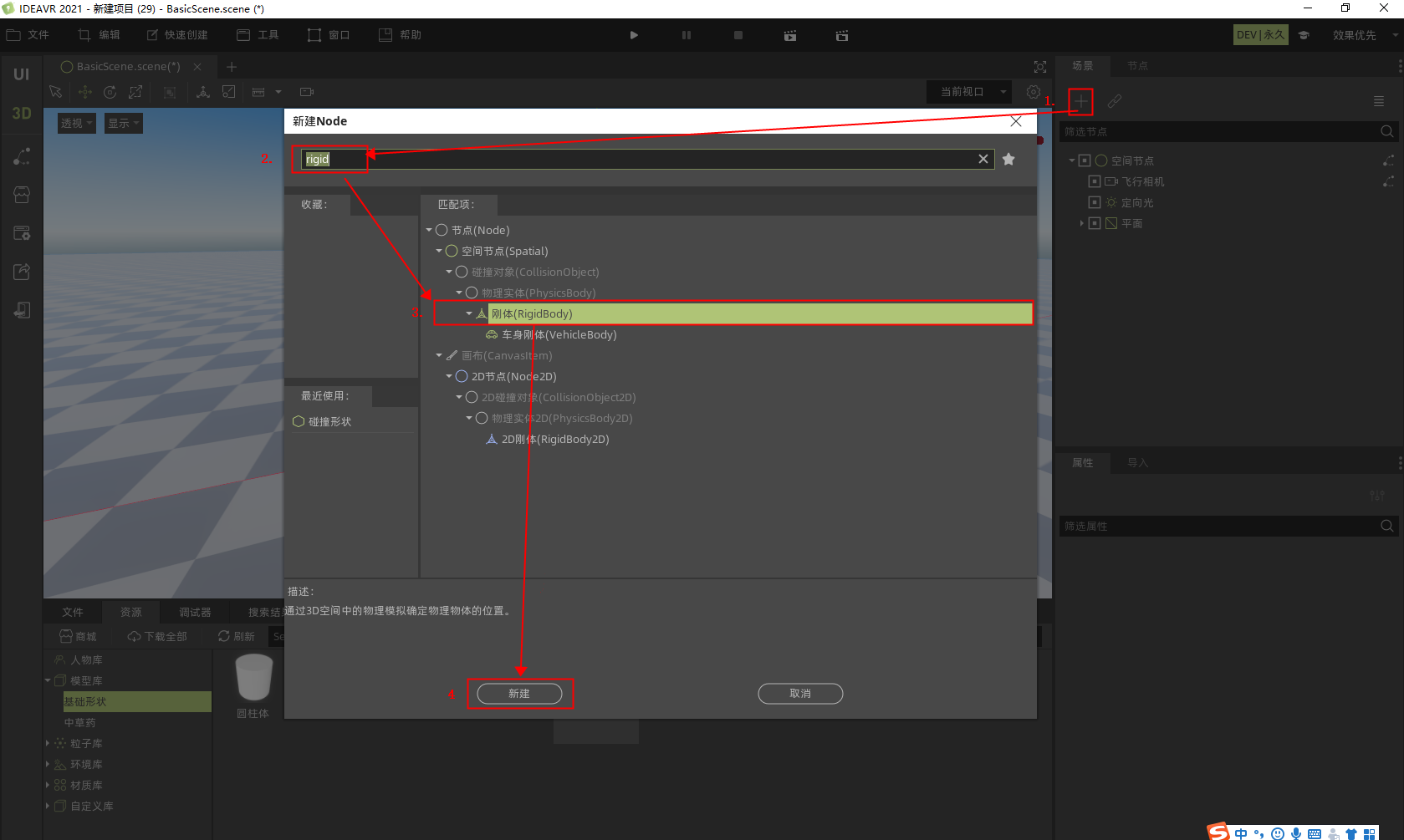Viewport: 1404px width, 840px height.
Task: Open the snap options dropdown arrow
Action: click(x=278, y=92)
